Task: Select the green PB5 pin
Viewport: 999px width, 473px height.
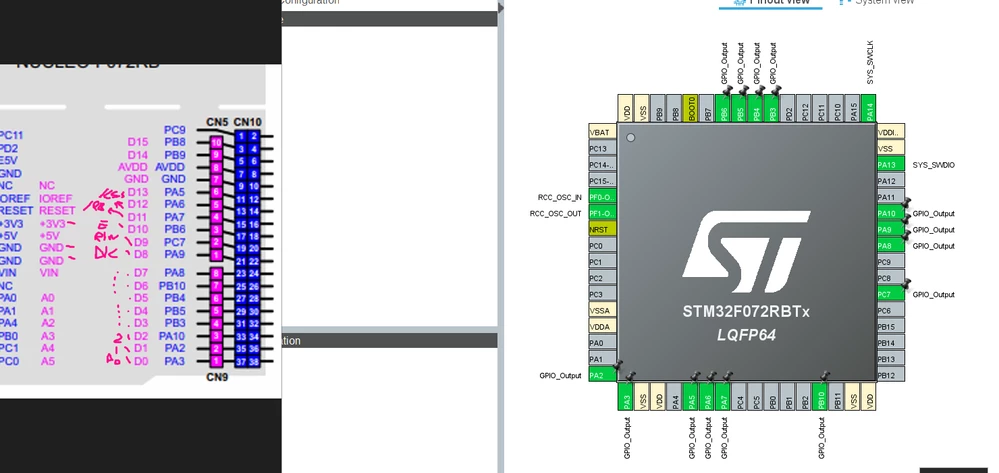Action: pos(738,108)
